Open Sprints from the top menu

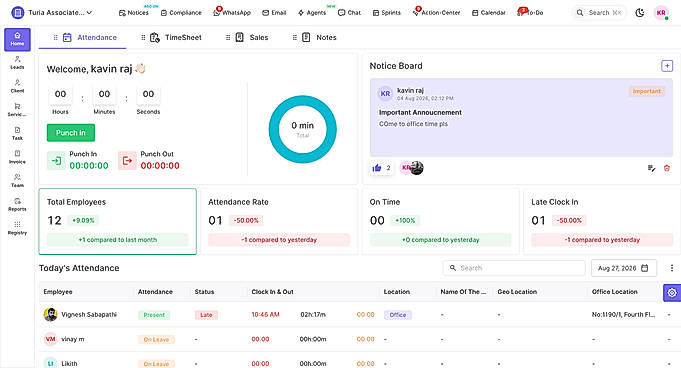coord(387,13)
